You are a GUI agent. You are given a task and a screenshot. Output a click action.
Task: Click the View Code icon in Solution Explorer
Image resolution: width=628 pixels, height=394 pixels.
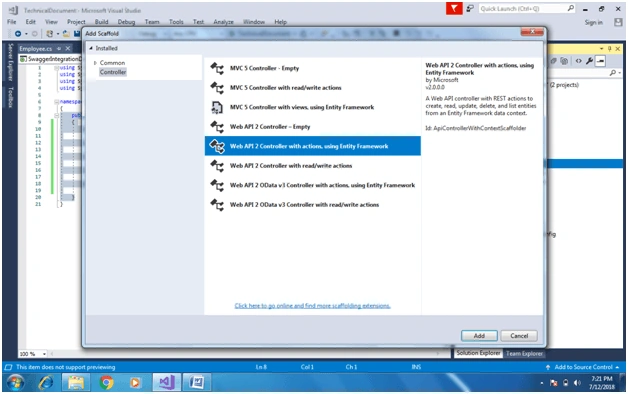(x=578, y=61)
